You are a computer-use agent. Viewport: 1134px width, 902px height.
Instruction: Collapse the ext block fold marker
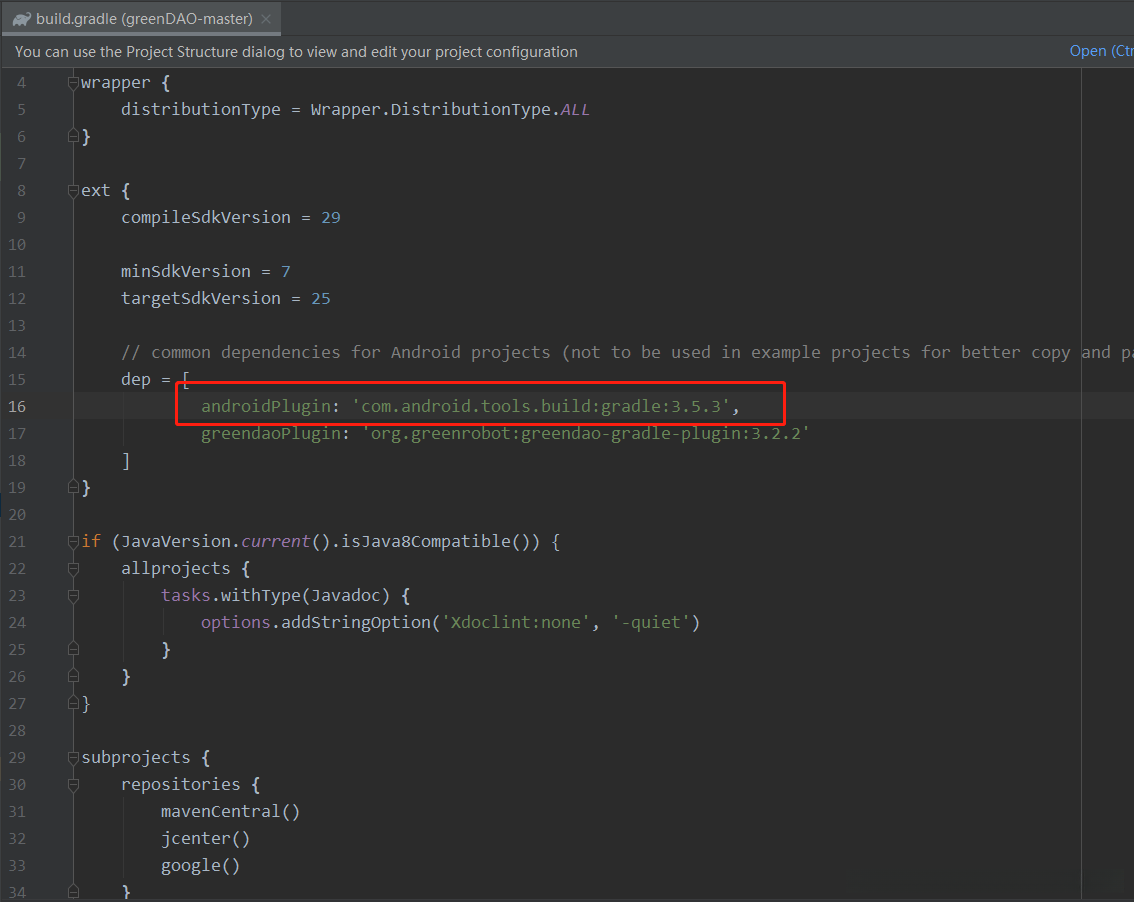point(73,191)
